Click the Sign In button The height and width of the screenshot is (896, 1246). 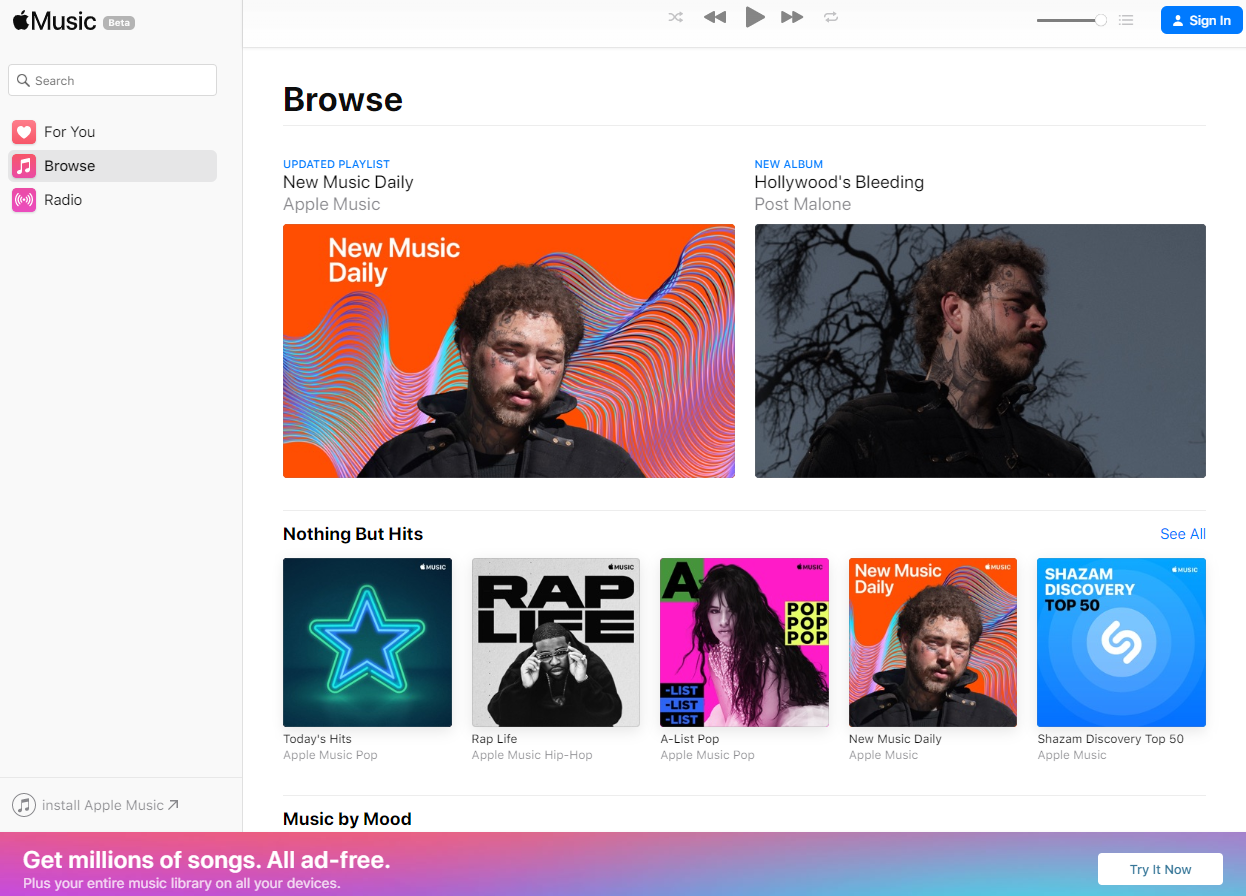click(1201, 20)
